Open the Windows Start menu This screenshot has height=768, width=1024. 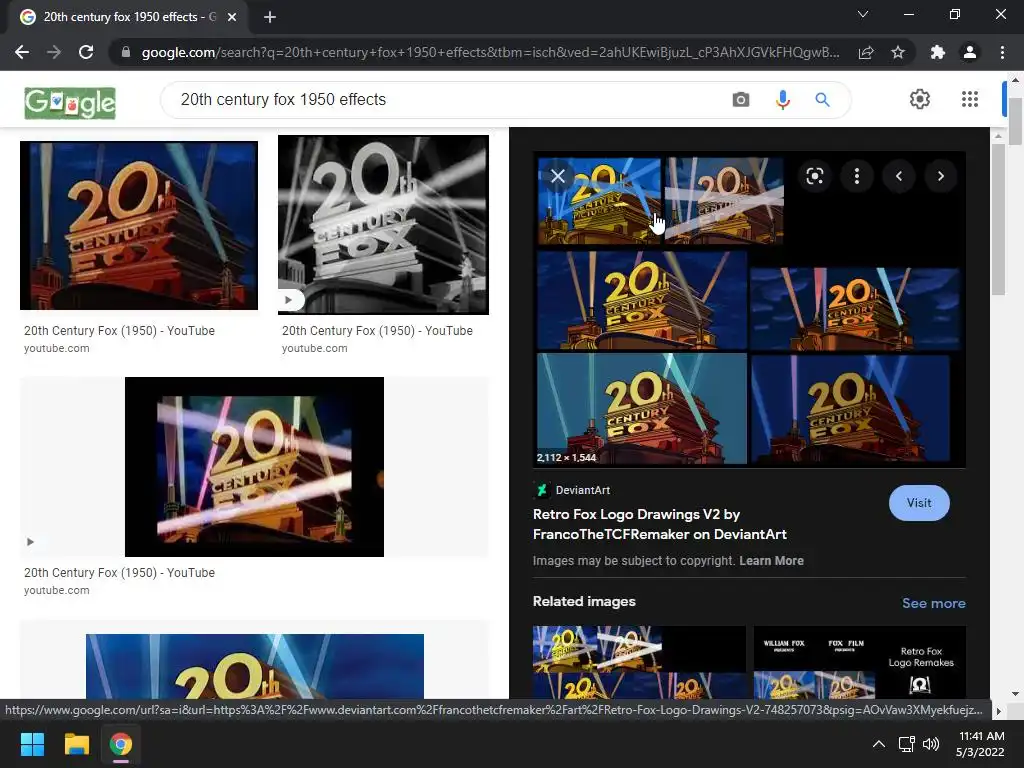click(x=32, y=744)
